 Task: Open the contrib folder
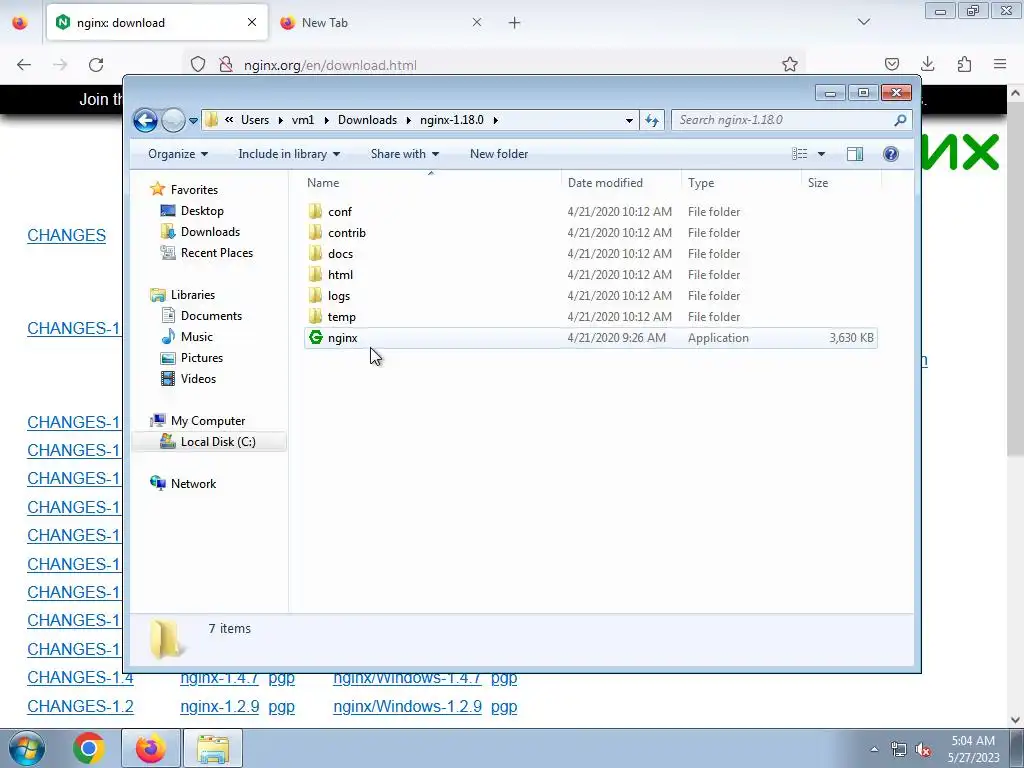[347, 232]
